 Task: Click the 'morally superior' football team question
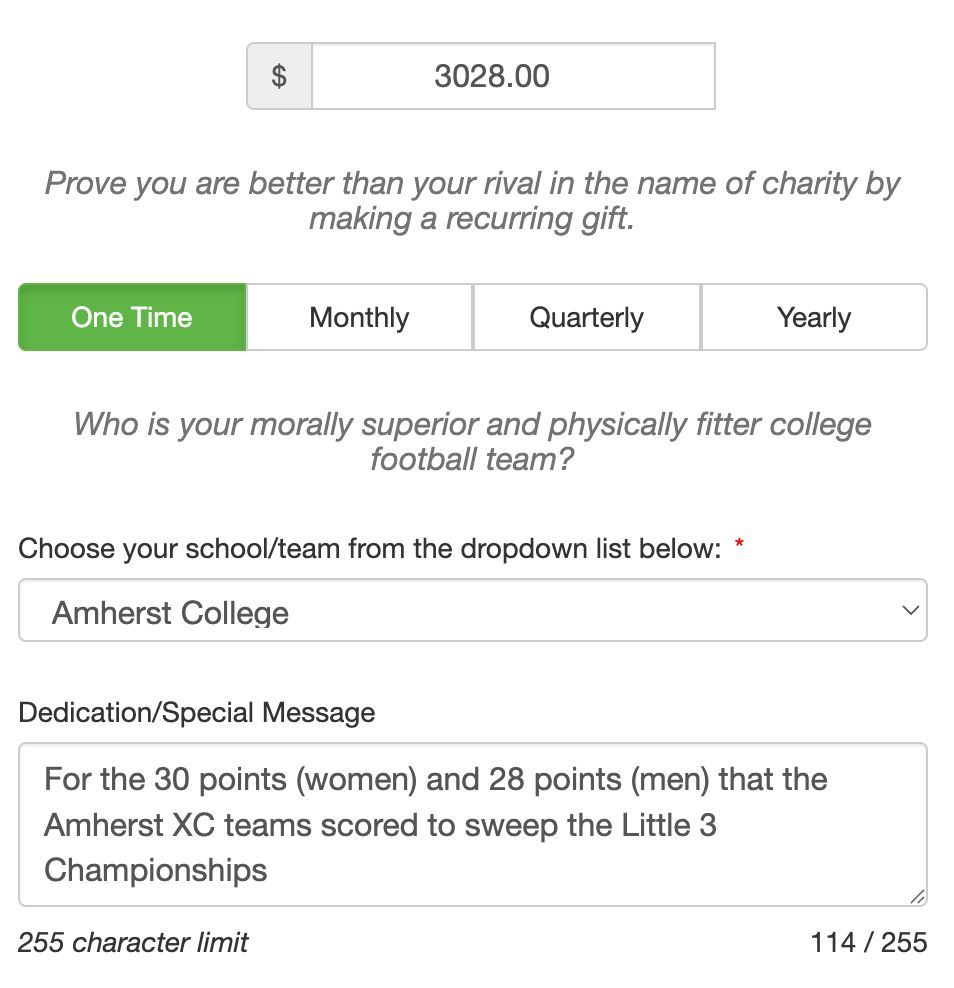tap(472, 441)
